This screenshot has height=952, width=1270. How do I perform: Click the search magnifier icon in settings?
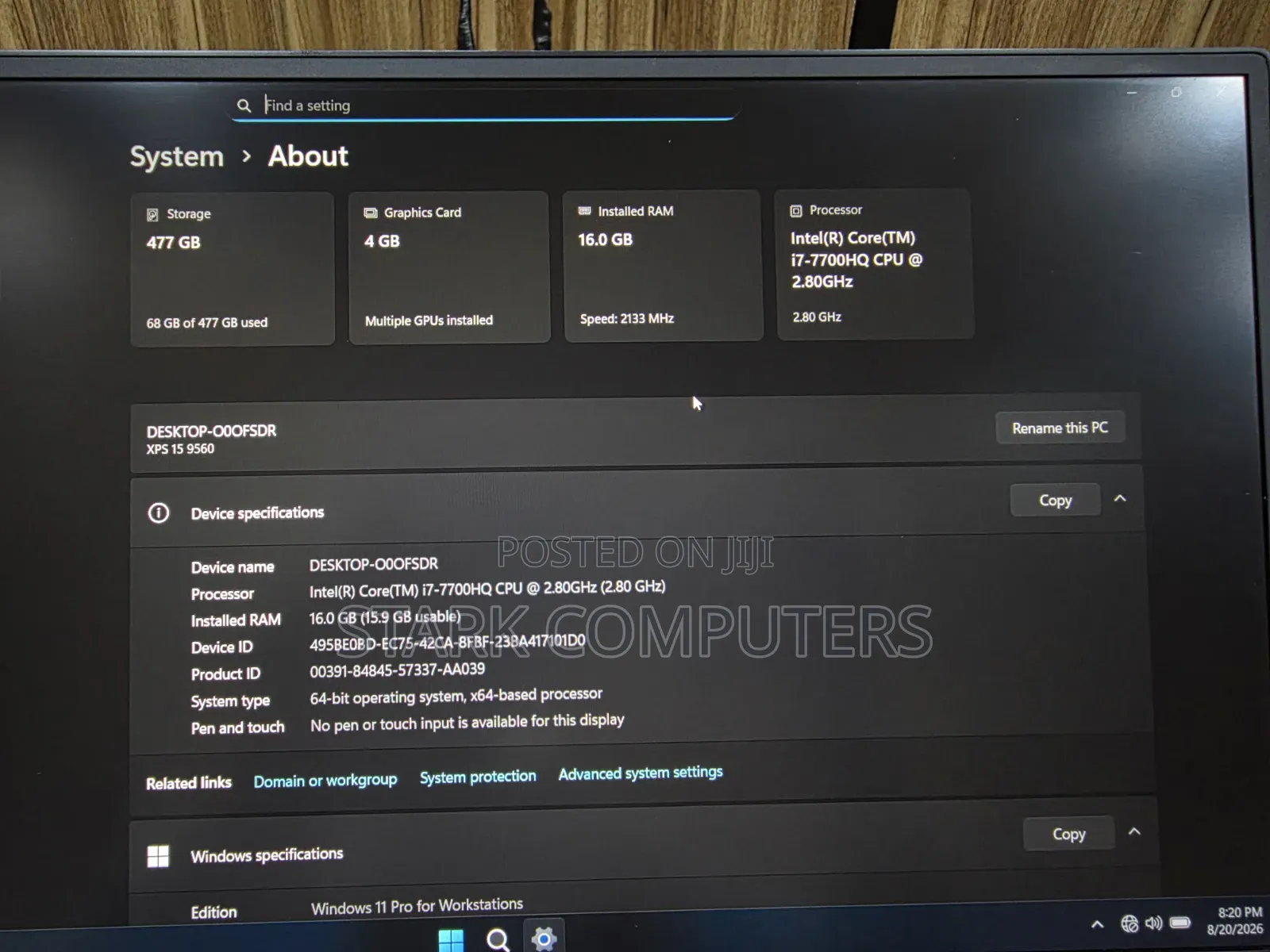click(244, 106)
